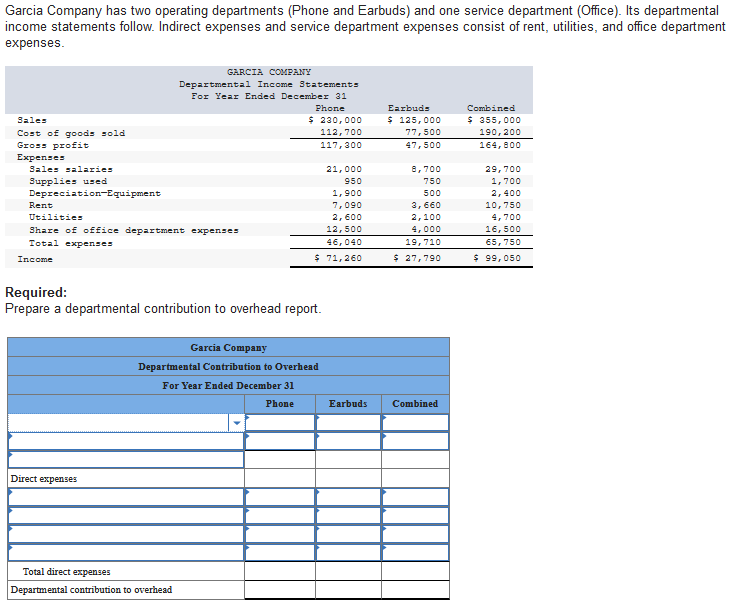This screenshot has width=731, height=608.
Task: Click Phone cell of fourth direct expense row
Action: [280, 553]
